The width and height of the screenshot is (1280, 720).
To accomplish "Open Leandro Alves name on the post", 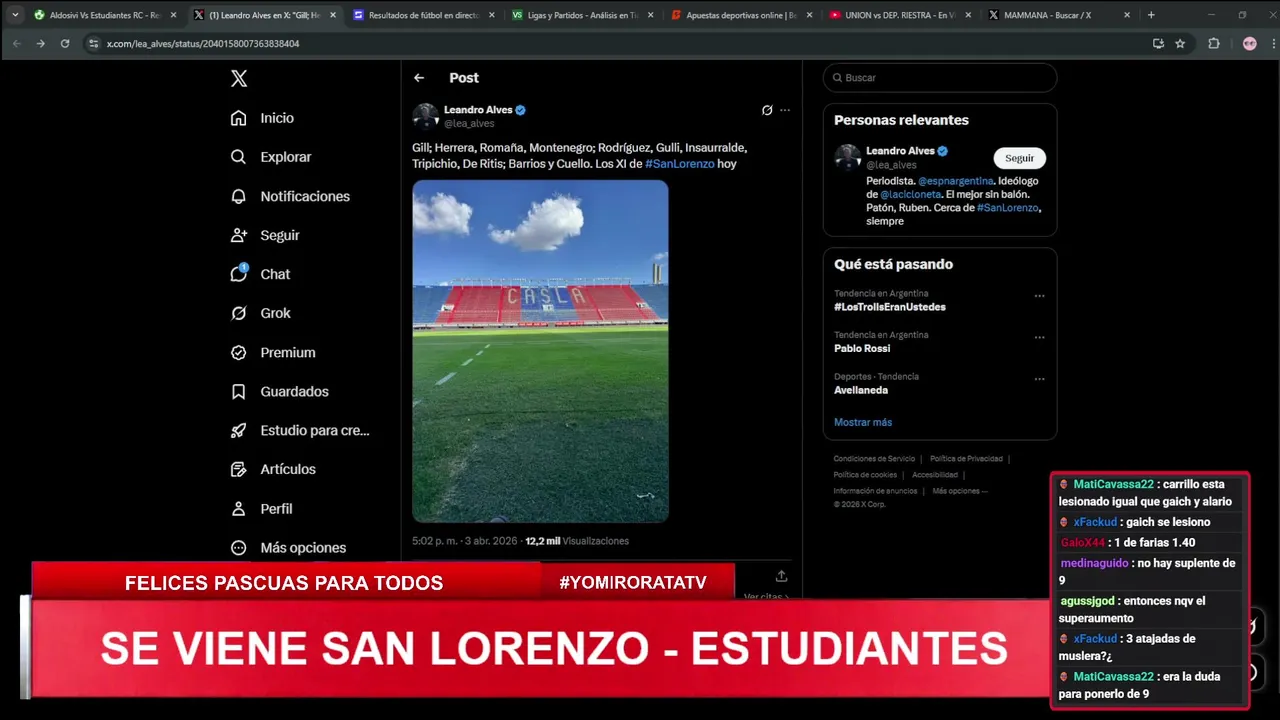I will point(478,110).
